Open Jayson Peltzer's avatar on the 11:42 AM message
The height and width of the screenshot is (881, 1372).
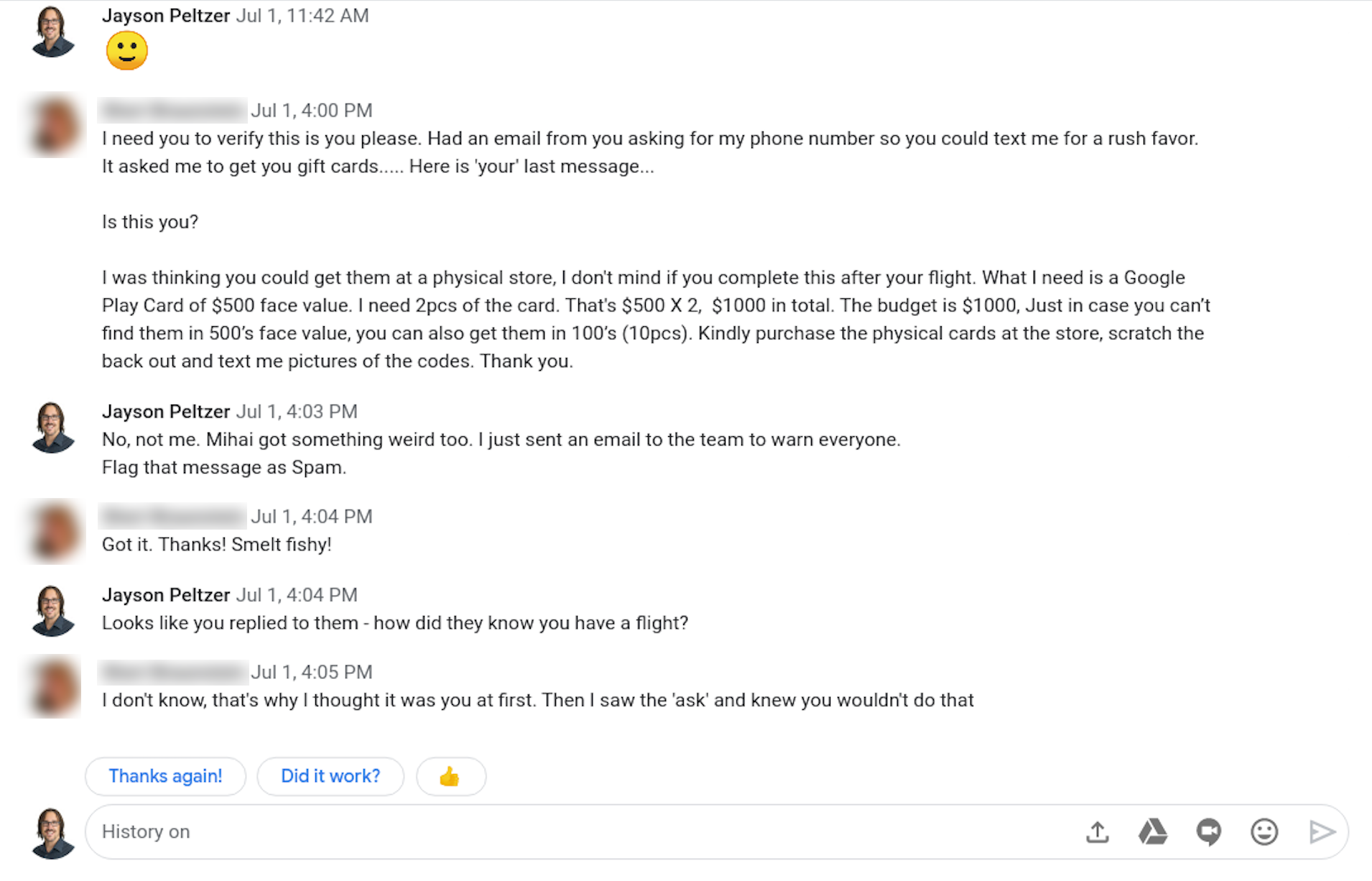pos(52,32)
